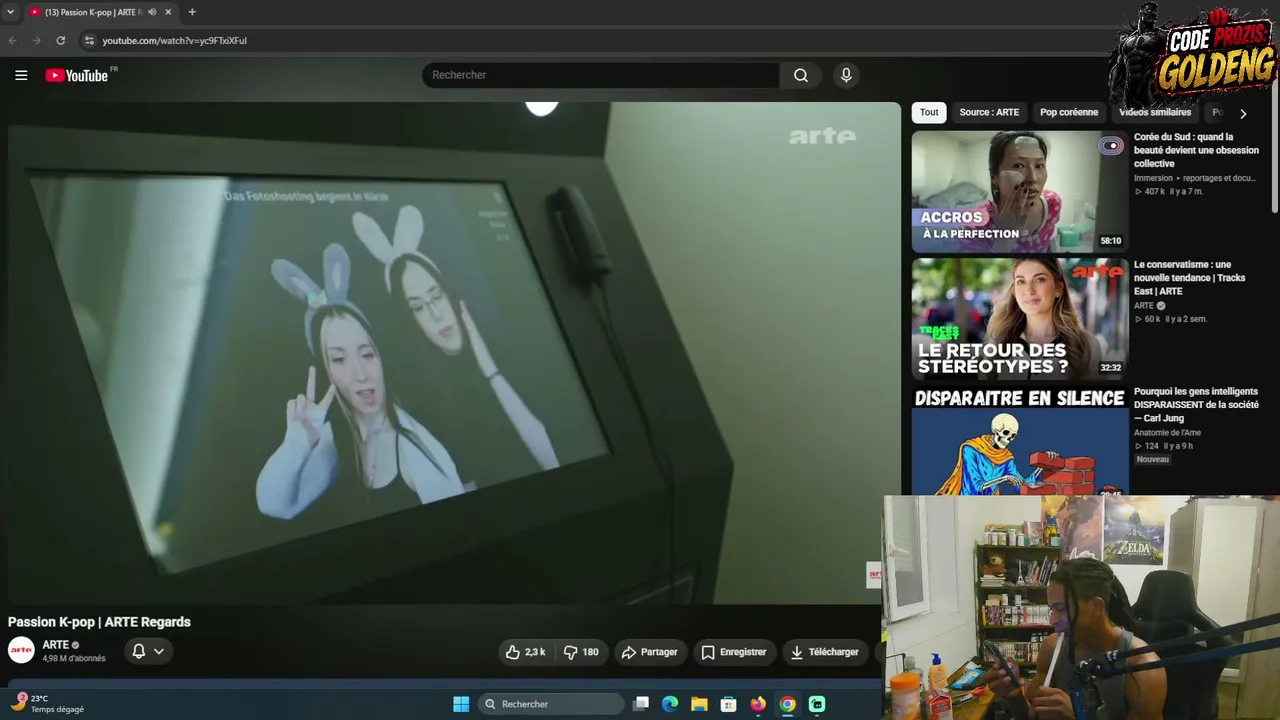
Task: Click the YouTube Rechercher search field
Action: [x=601, y=75]
